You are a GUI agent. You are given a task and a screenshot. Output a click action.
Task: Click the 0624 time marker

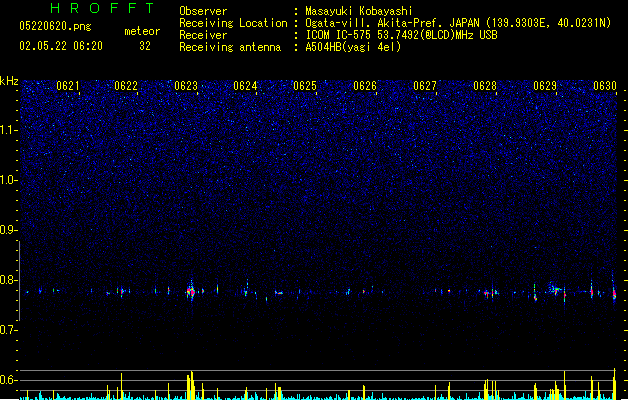pos(245,86)
